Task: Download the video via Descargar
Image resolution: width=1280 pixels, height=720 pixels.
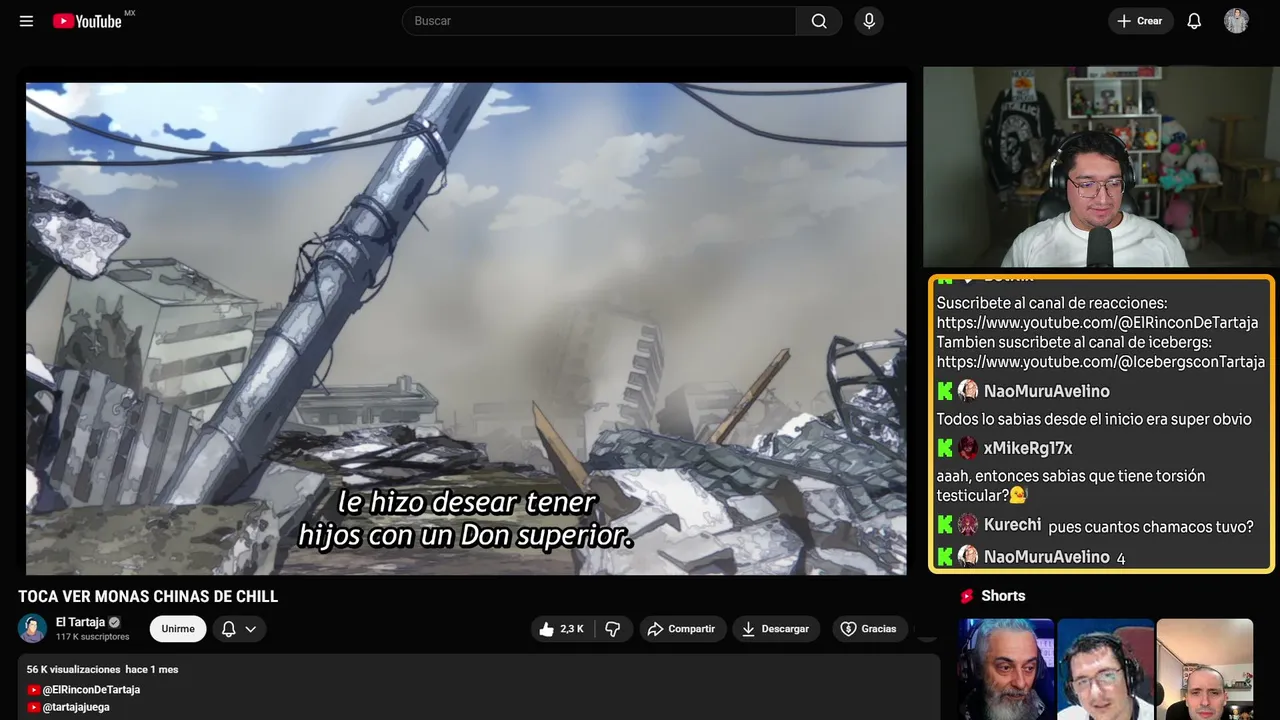Action: 776,629
